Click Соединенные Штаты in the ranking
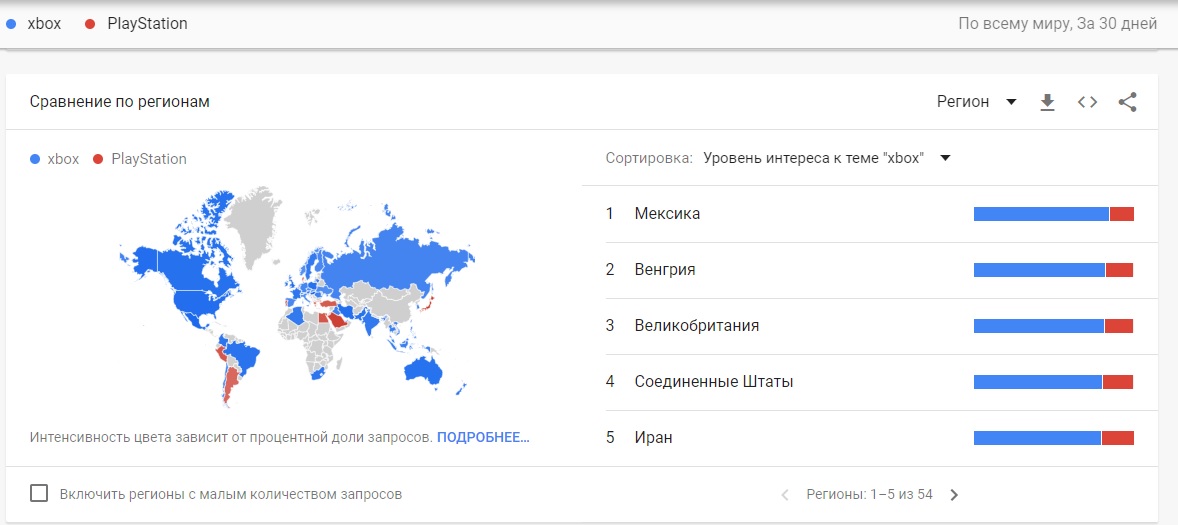The image size is (1178, 525). coord(713,382)
